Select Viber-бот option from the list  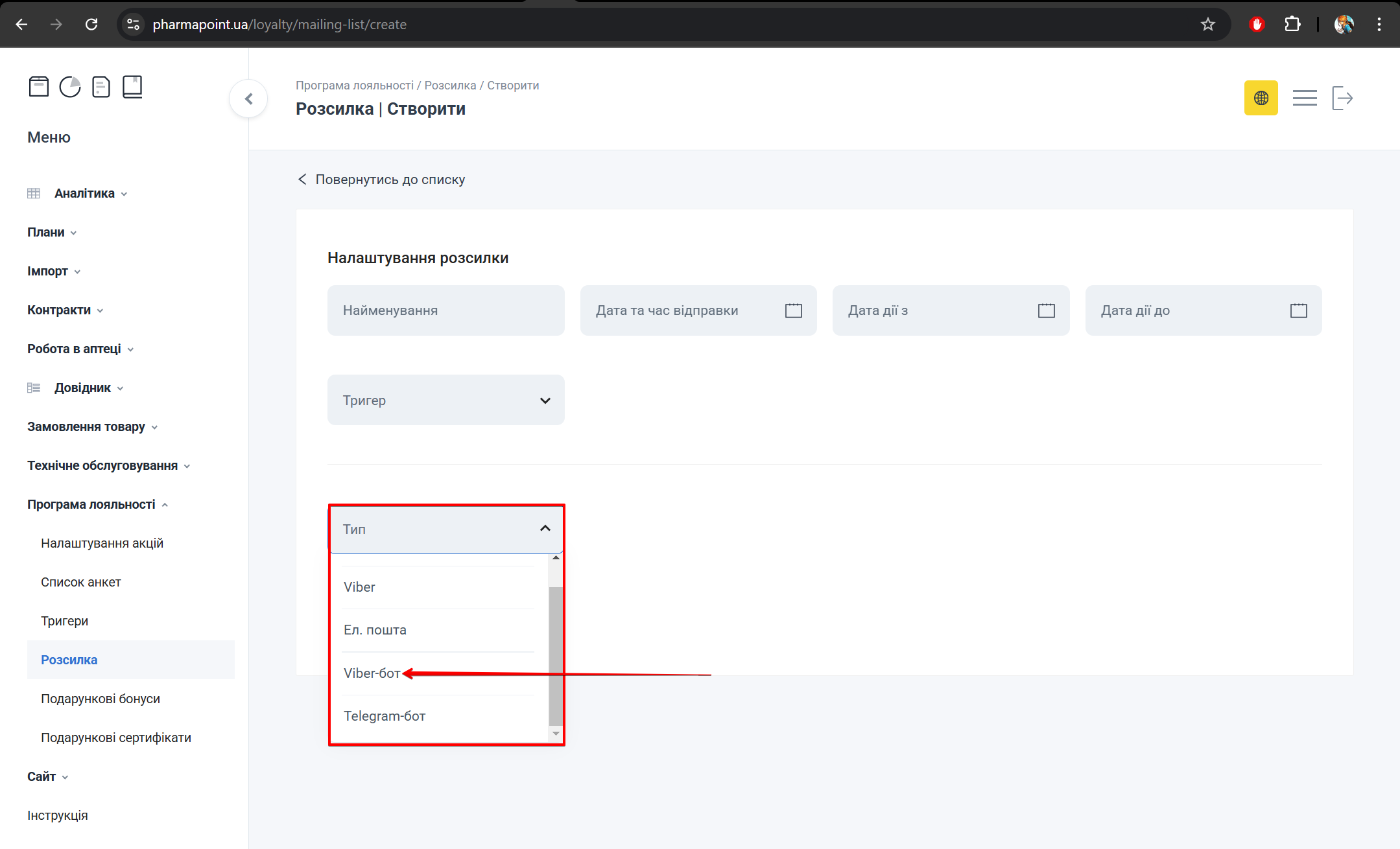click(372, 673)
